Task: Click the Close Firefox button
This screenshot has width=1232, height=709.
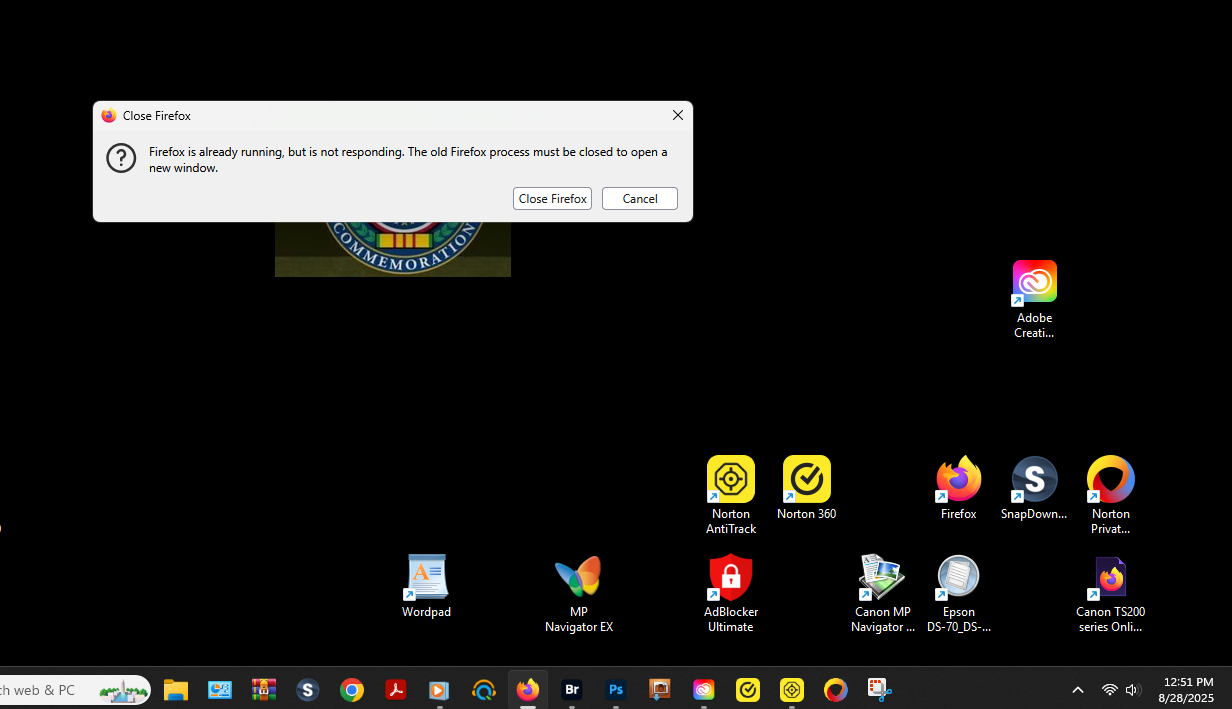Action: [552, 199]
